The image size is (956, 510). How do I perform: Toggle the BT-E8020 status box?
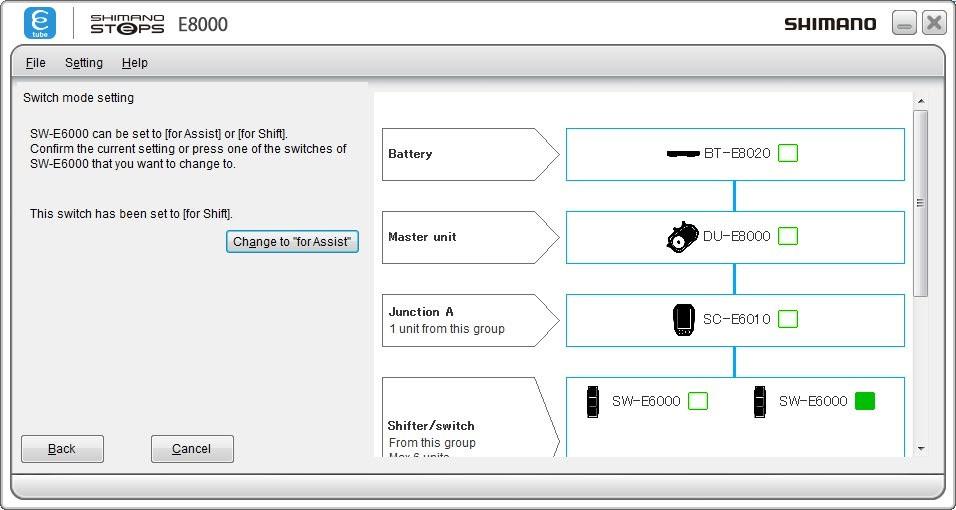[788, 153]
